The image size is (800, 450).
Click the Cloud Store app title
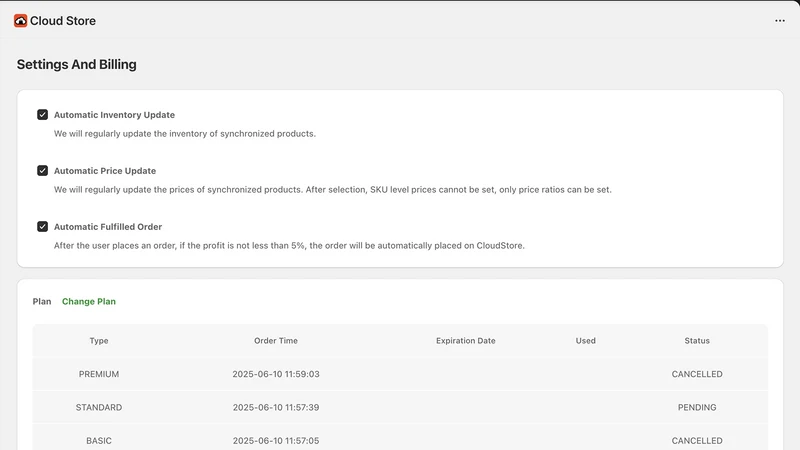tap(63, 21)
